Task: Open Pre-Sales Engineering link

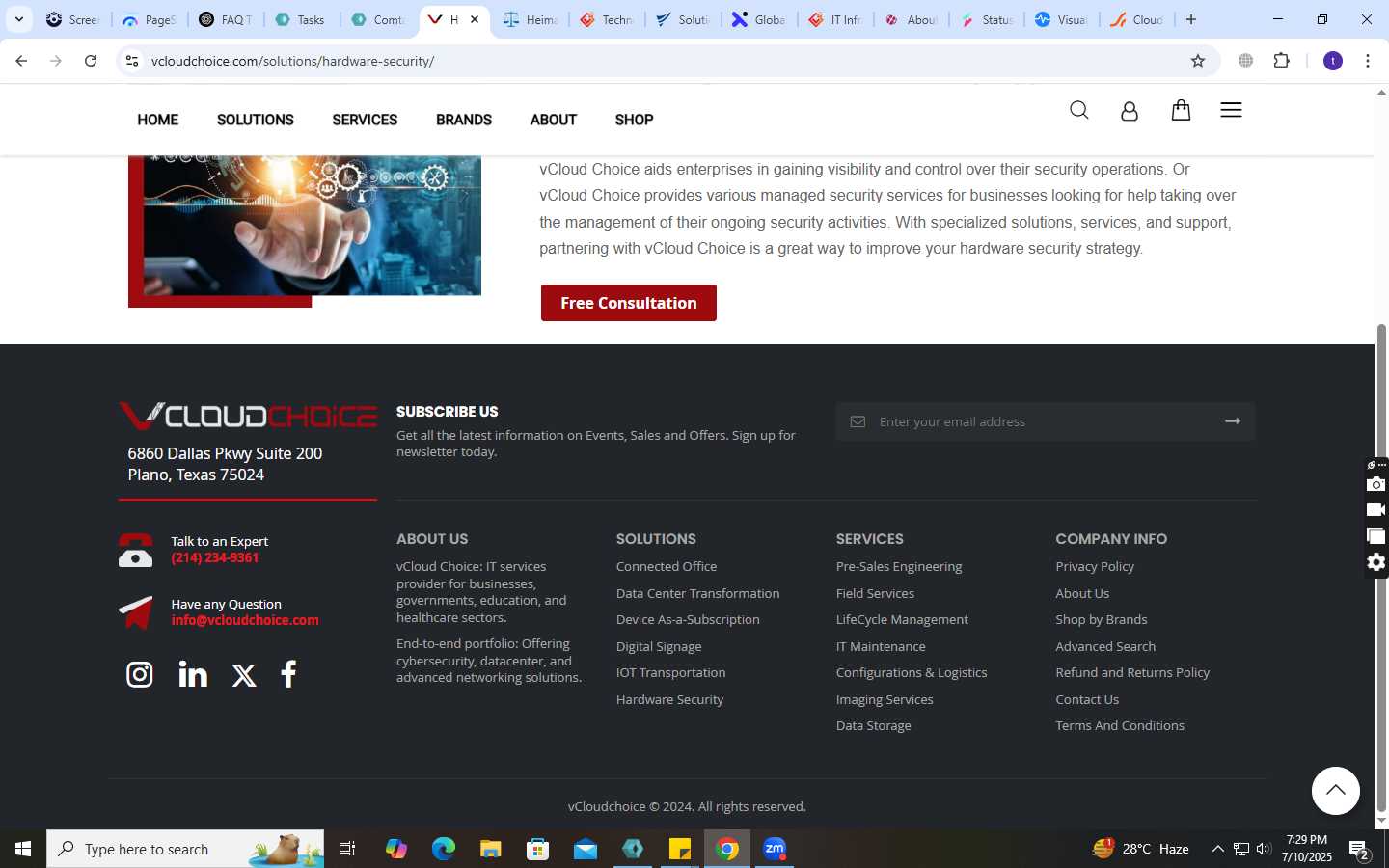Action: point(899,566)
